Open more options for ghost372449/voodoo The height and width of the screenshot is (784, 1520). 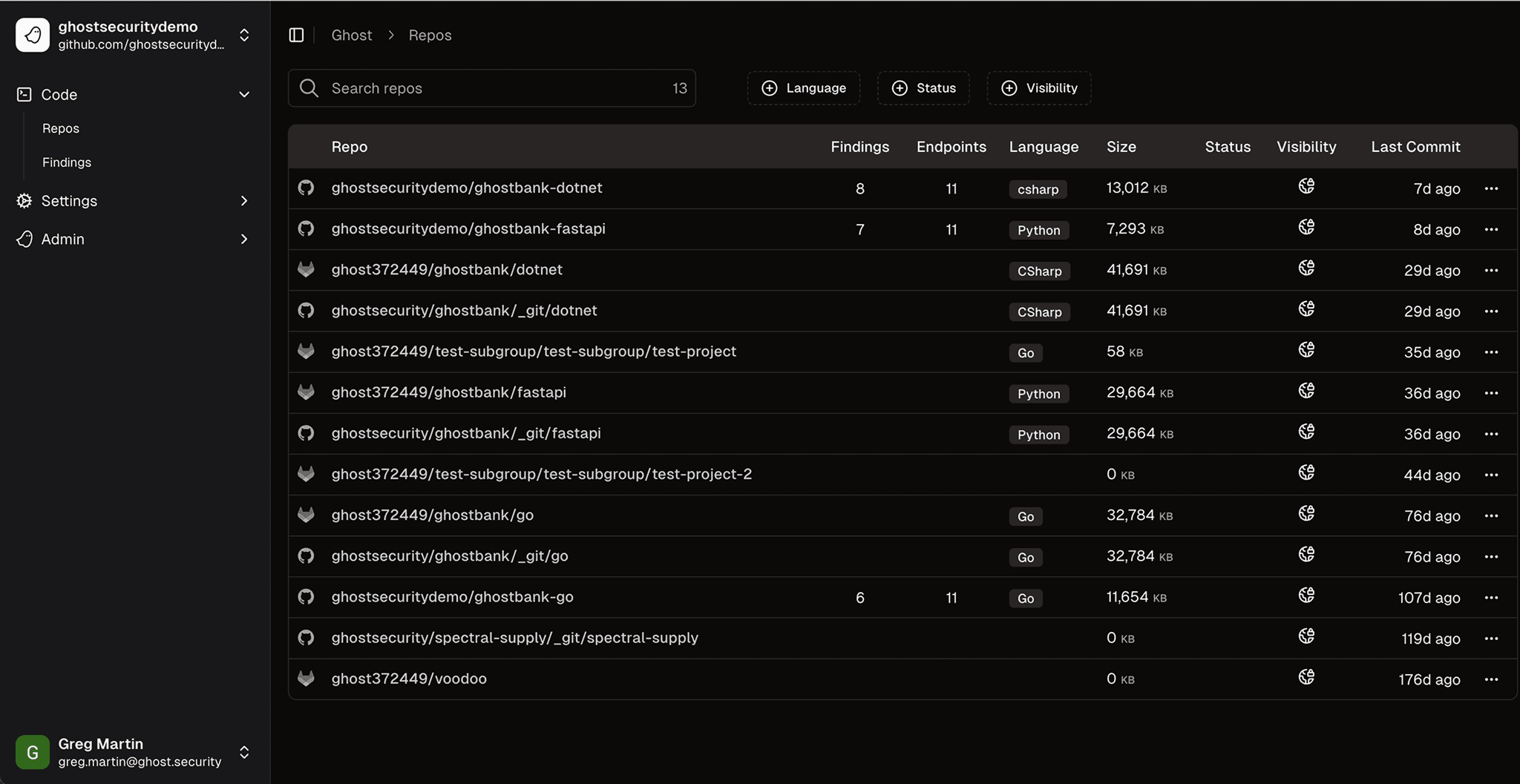1491,679
